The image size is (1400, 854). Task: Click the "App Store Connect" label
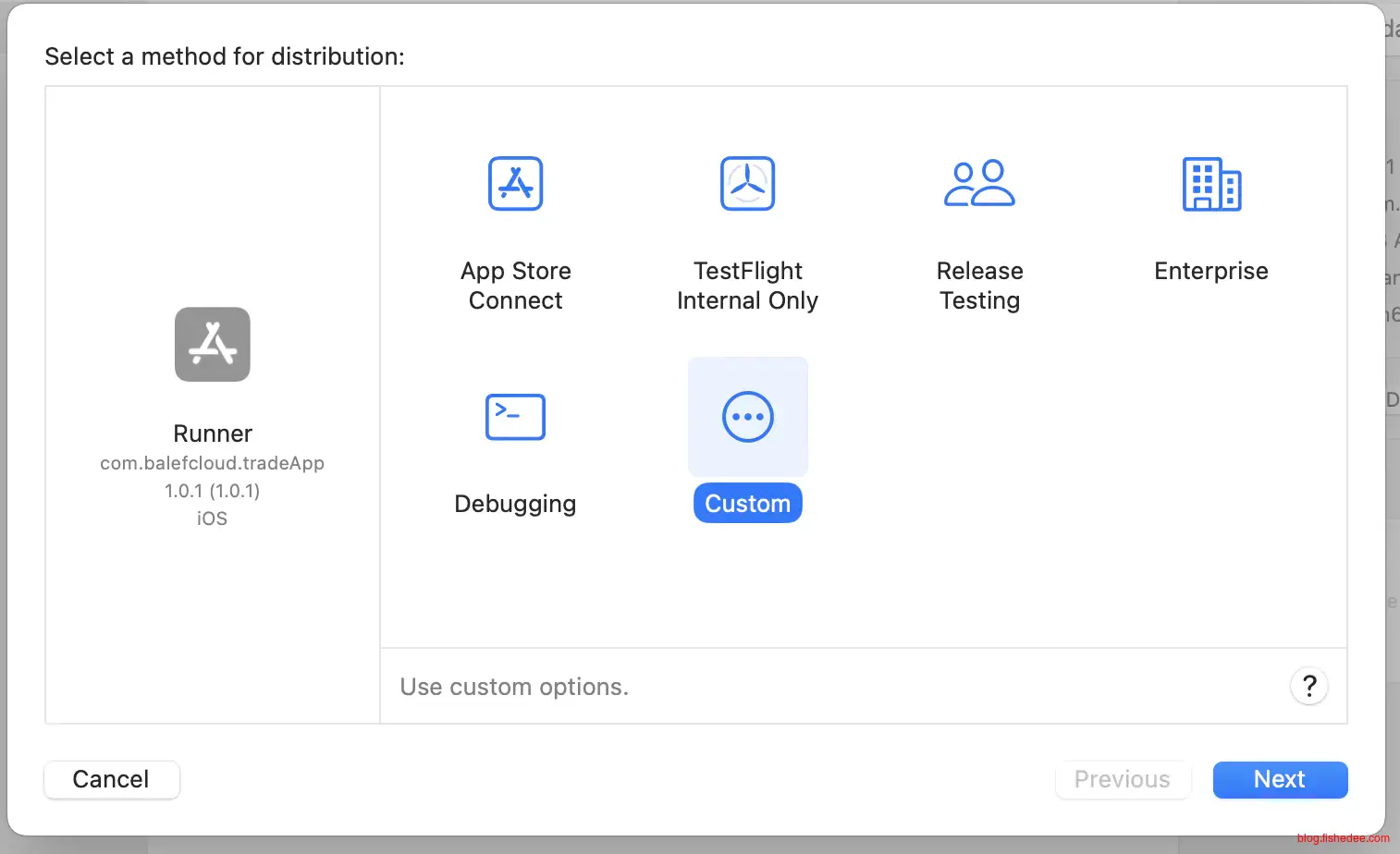tap(515, 286)
